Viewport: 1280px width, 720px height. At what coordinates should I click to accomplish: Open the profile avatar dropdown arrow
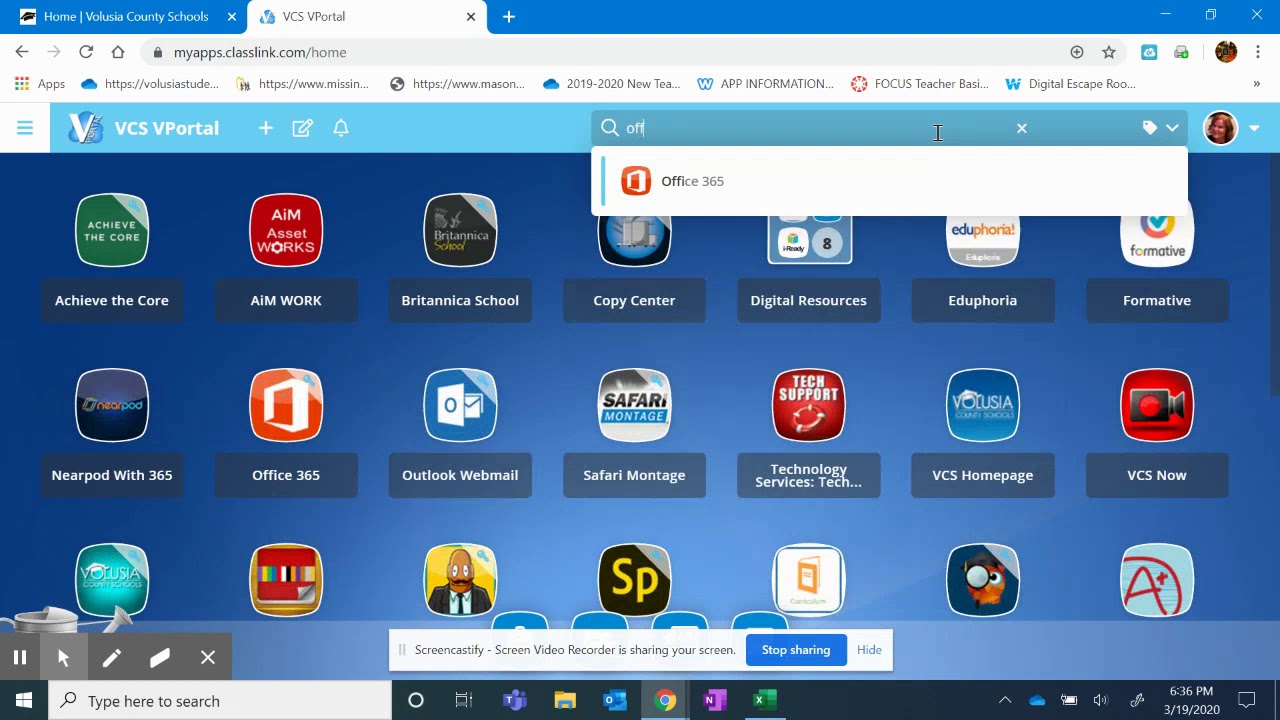pyautogui.click(x=1254, y=128)
